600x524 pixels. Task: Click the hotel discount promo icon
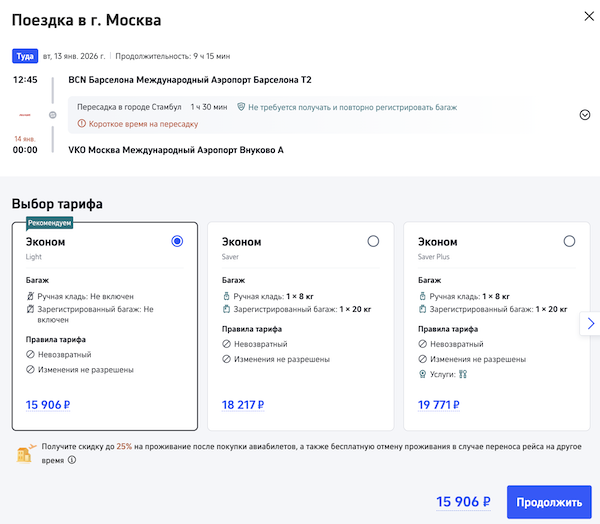25,452
